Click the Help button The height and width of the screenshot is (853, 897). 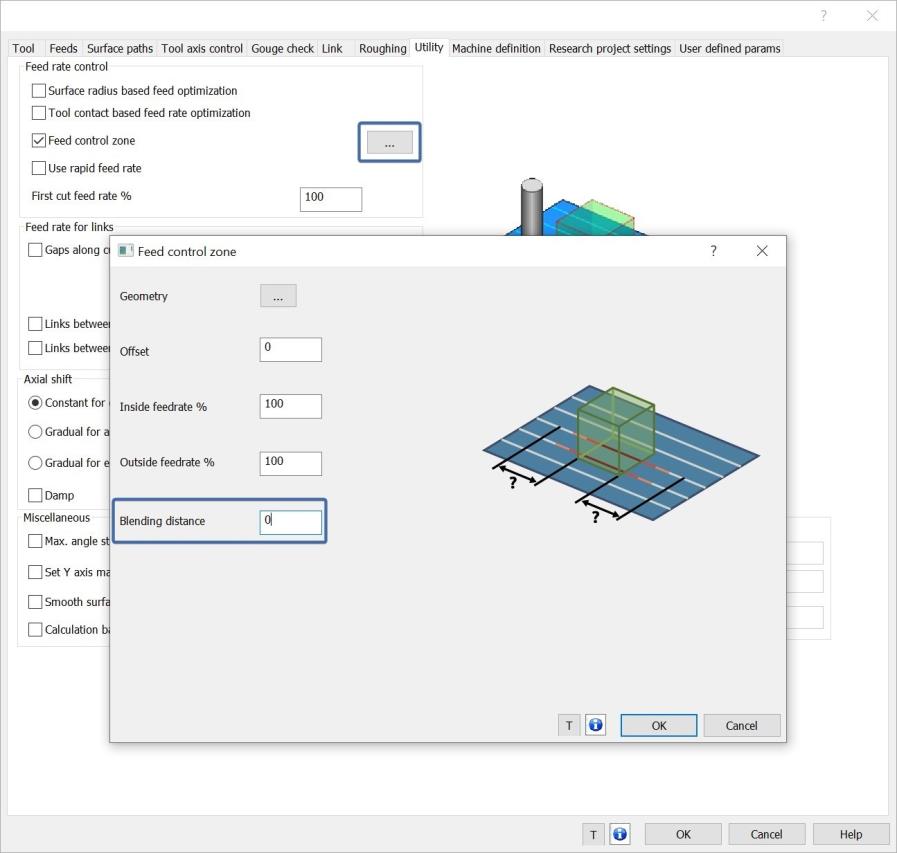851,834
